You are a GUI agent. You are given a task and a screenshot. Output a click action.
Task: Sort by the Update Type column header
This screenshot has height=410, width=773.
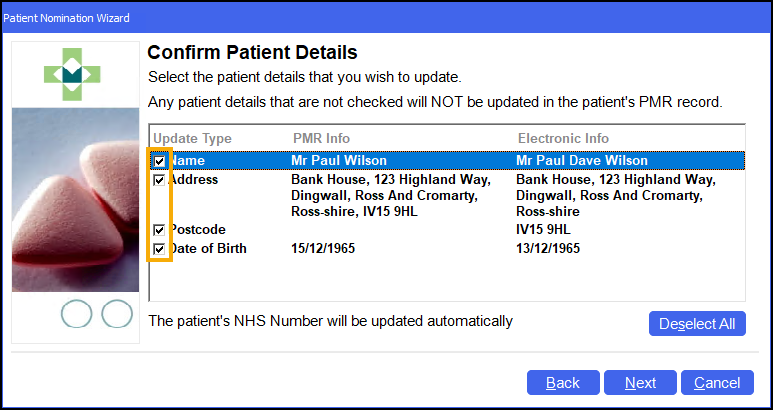pyautogui.click(x=192, y=138)
